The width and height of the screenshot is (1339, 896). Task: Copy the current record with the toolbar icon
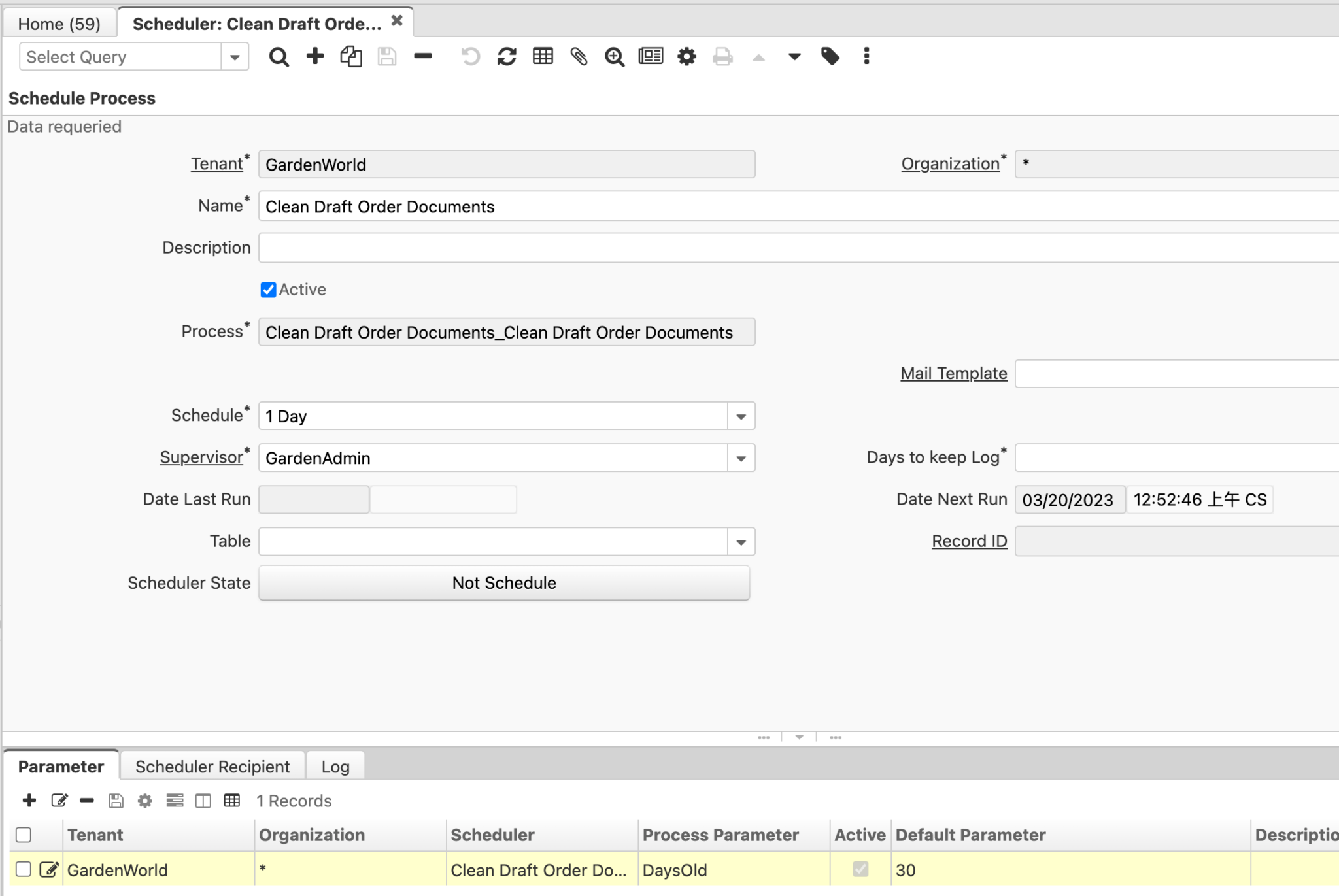click(350, 57)
